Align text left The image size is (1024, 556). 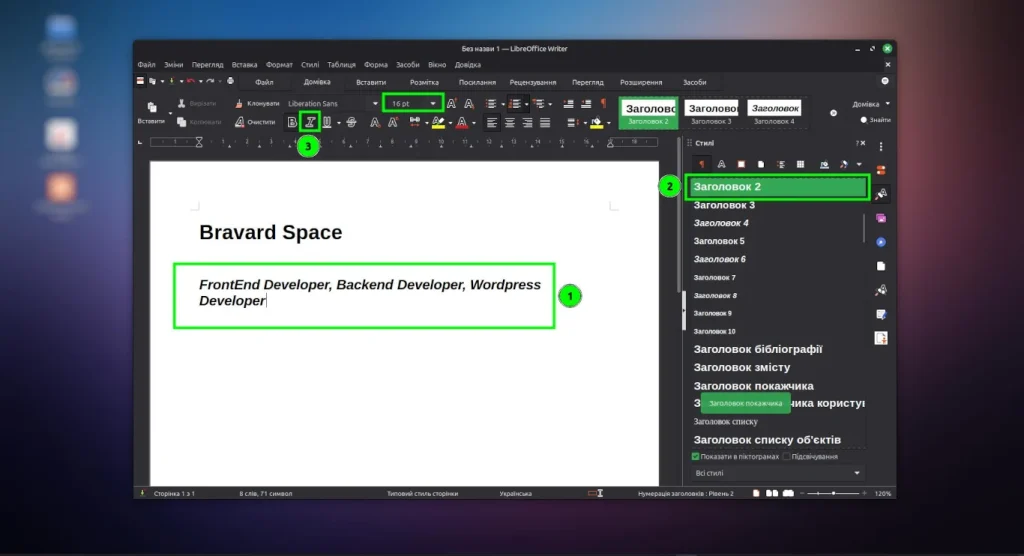click(492, 122)
